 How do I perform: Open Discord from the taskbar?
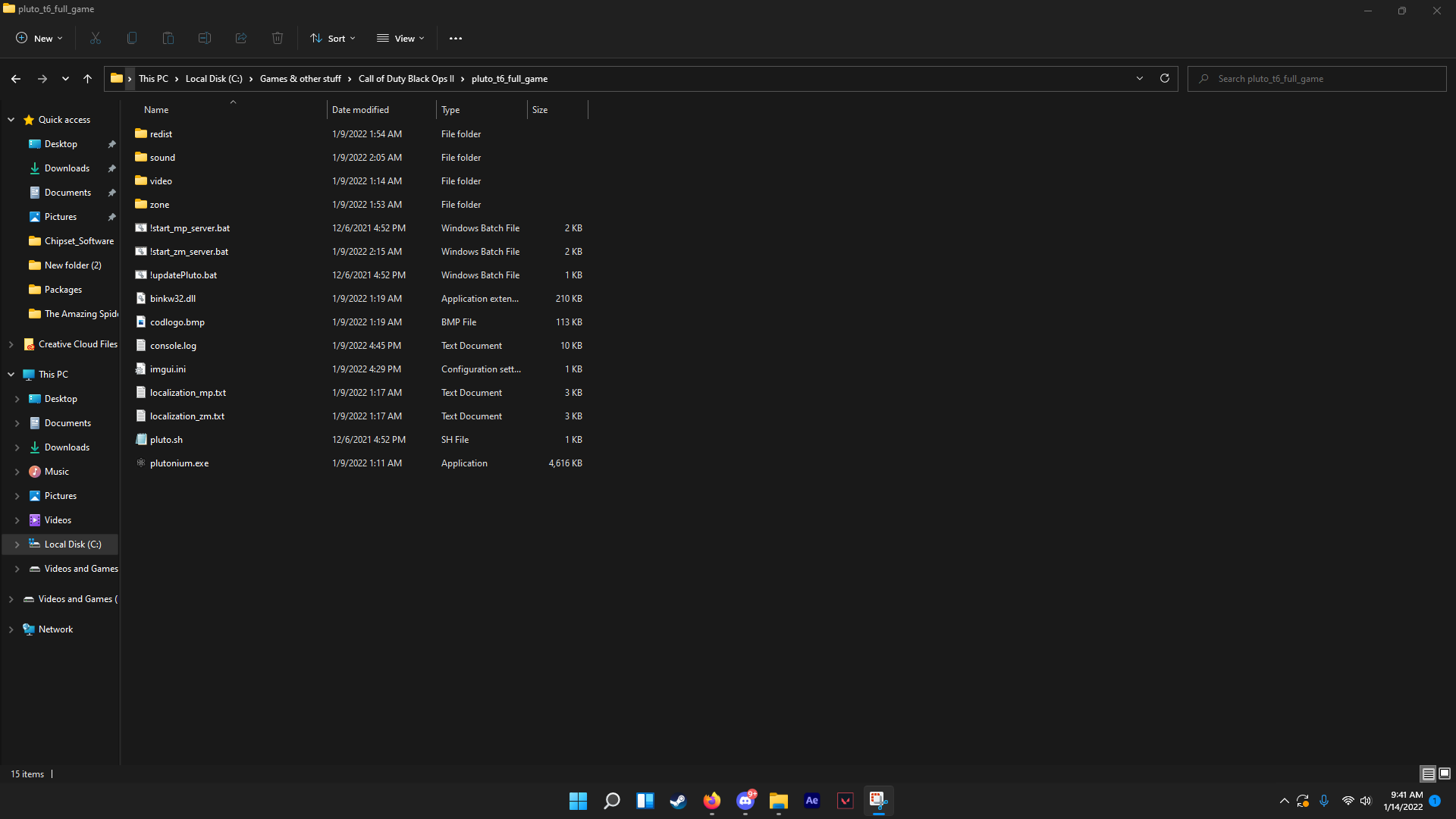[745, 801]
